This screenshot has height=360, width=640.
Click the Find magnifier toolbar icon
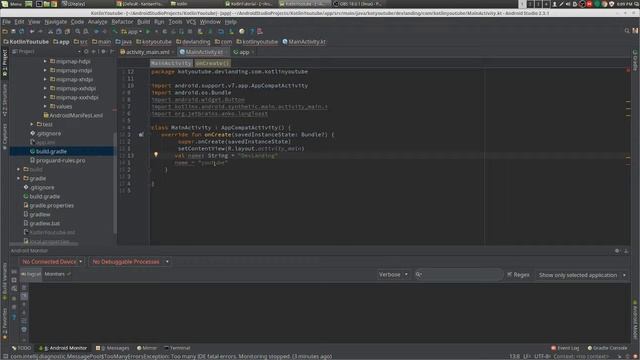[x=78, y=31]
